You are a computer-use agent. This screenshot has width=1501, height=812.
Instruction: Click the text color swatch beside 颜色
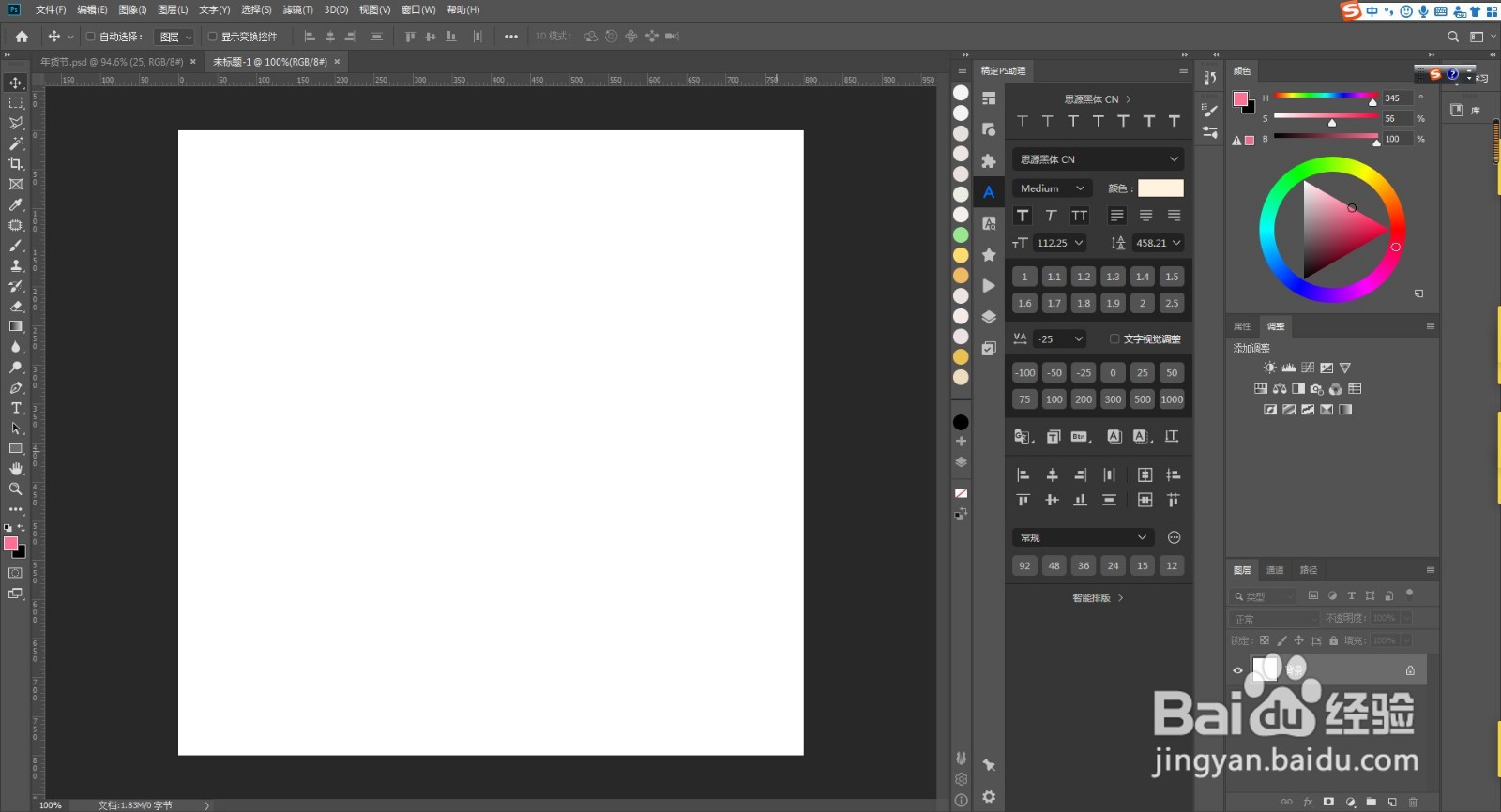click(x=1160, y=188)
